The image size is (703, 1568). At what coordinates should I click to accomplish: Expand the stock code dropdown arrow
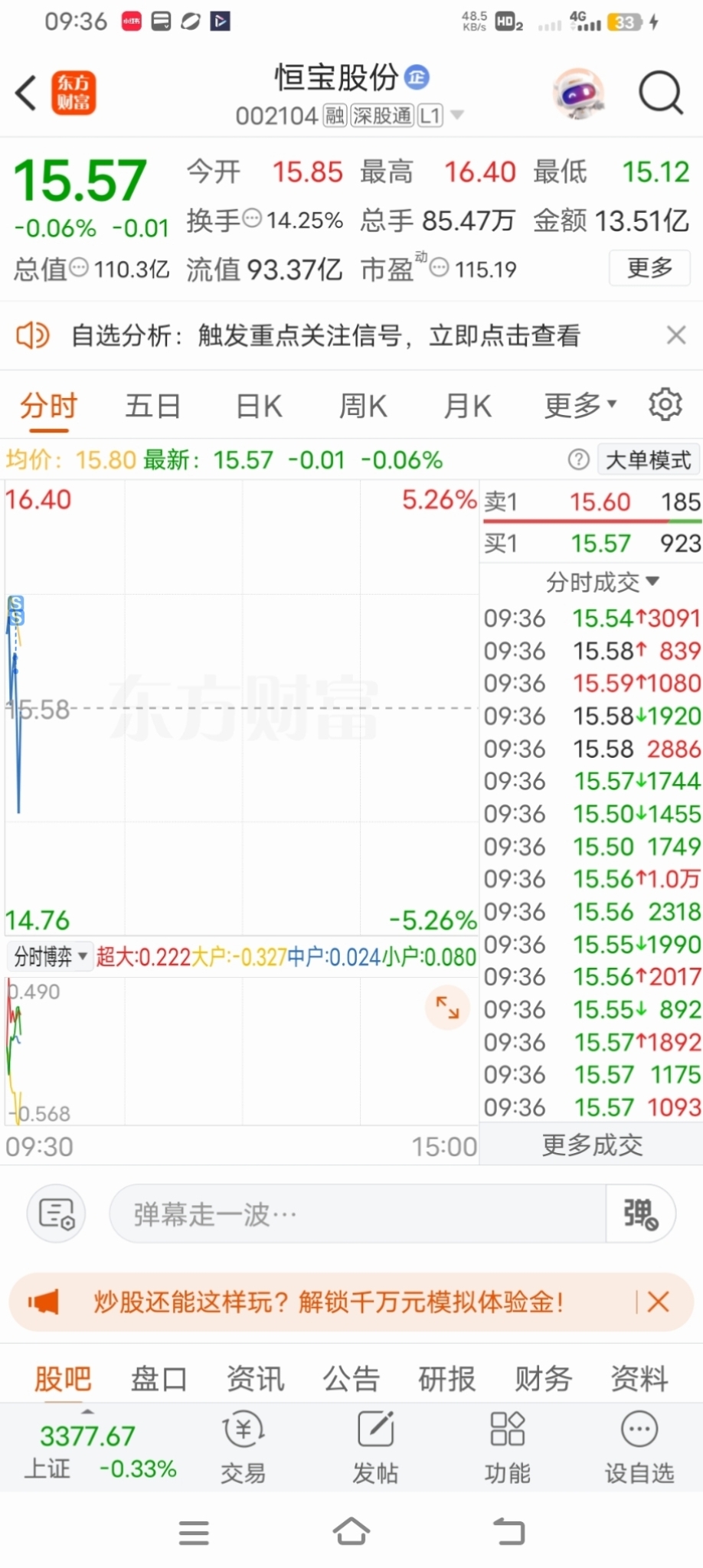[457, 116]
